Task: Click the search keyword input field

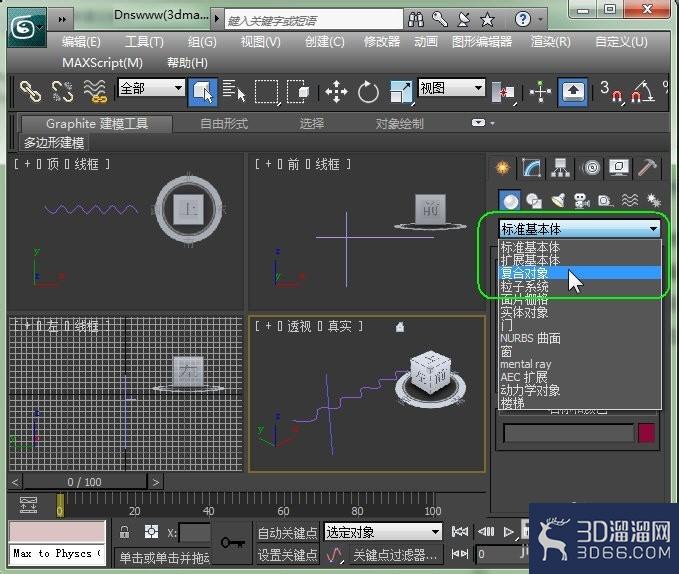Action: (x=313, y=20)
